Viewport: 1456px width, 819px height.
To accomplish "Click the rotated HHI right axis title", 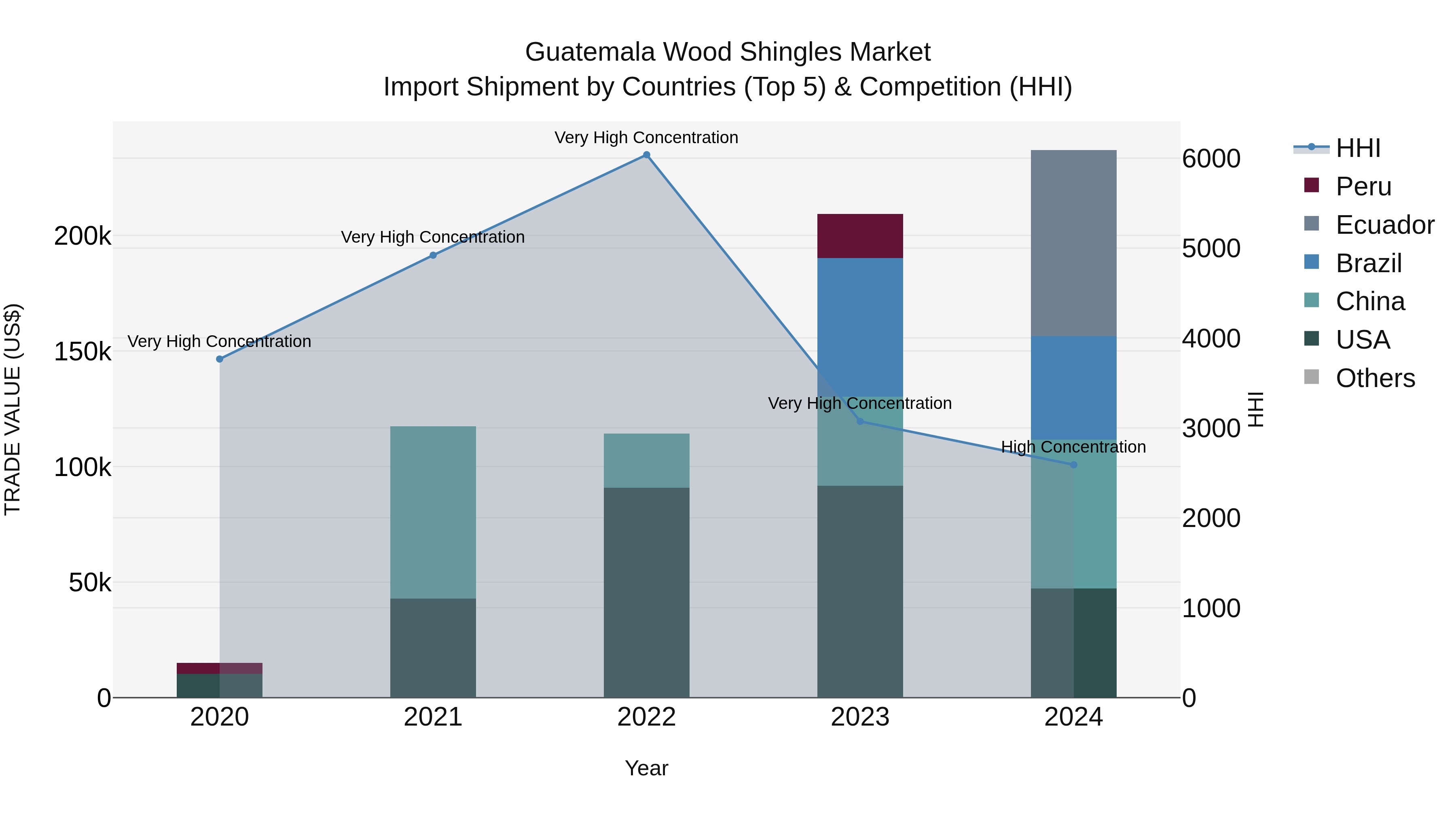I will click(1255, 409).
